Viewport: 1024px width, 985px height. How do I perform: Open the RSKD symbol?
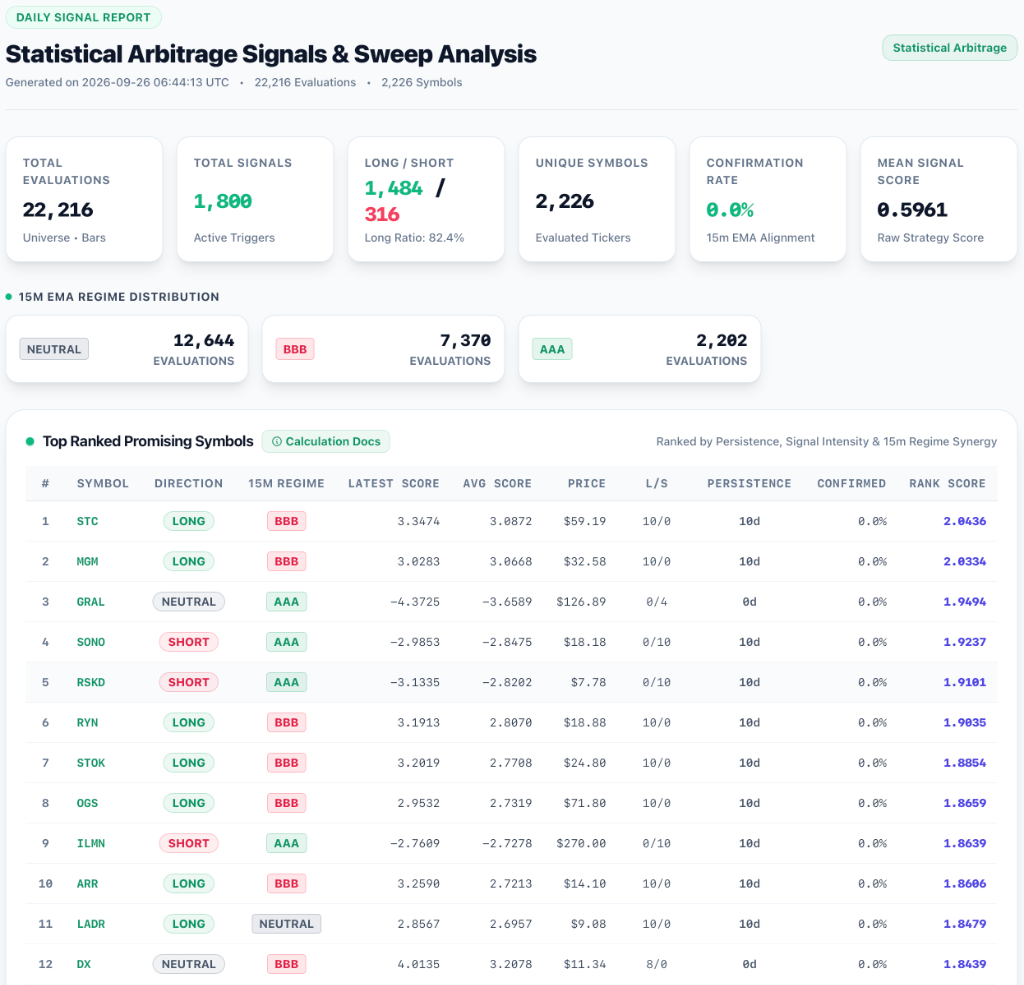click(91, 683)
